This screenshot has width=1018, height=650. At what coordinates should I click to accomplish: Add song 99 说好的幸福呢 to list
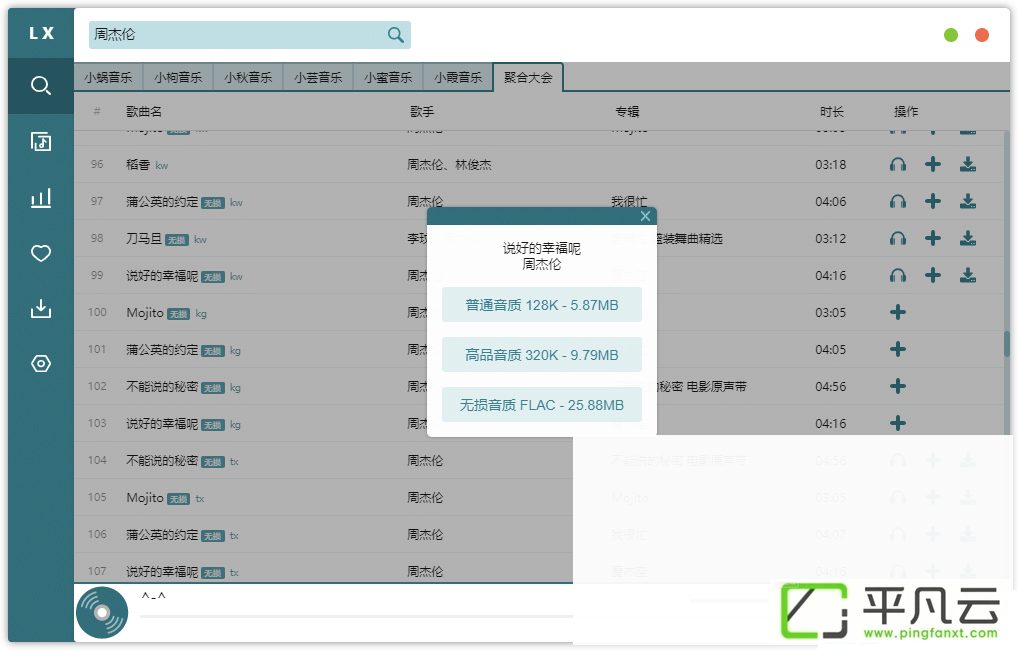tap(933, 275)
